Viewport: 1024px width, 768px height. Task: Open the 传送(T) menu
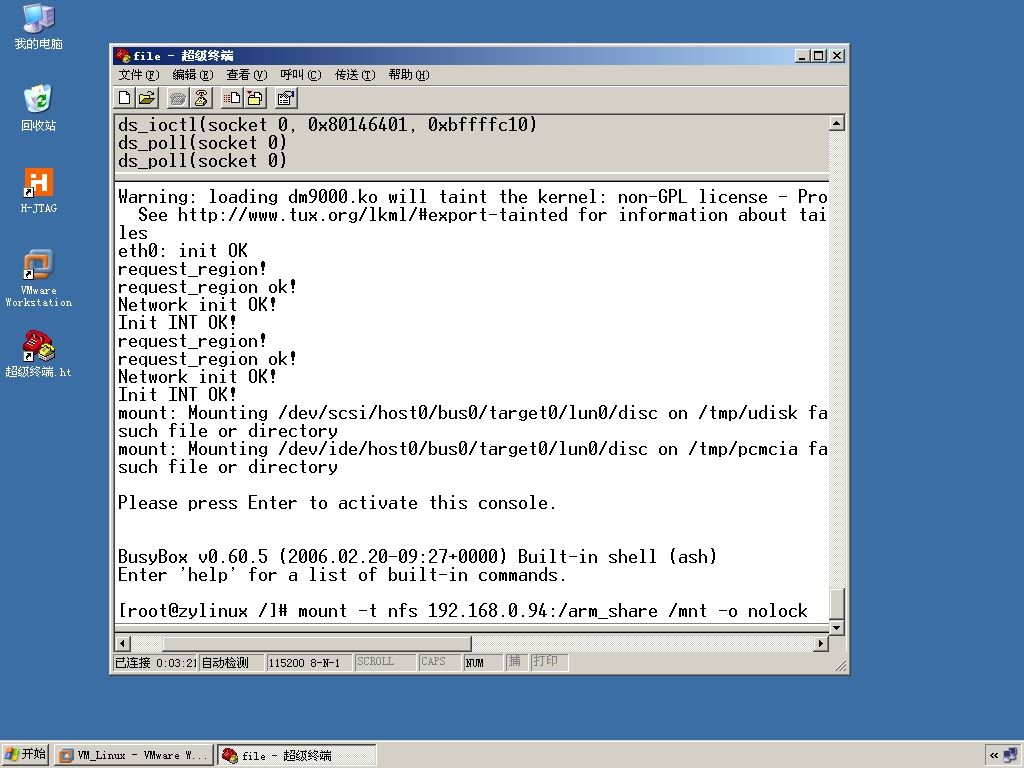[355, 74]
